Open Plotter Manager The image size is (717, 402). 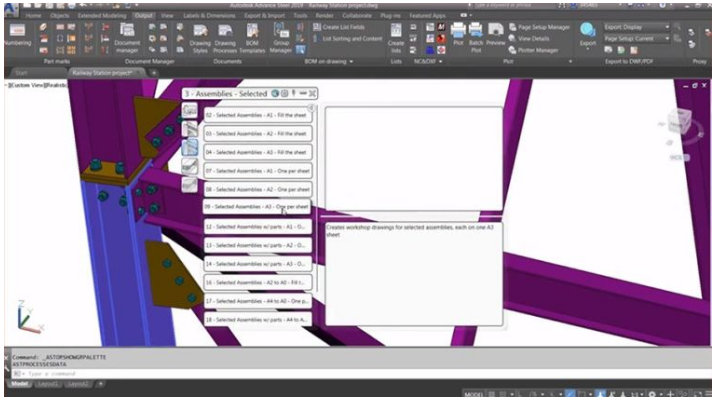point(533,50)
